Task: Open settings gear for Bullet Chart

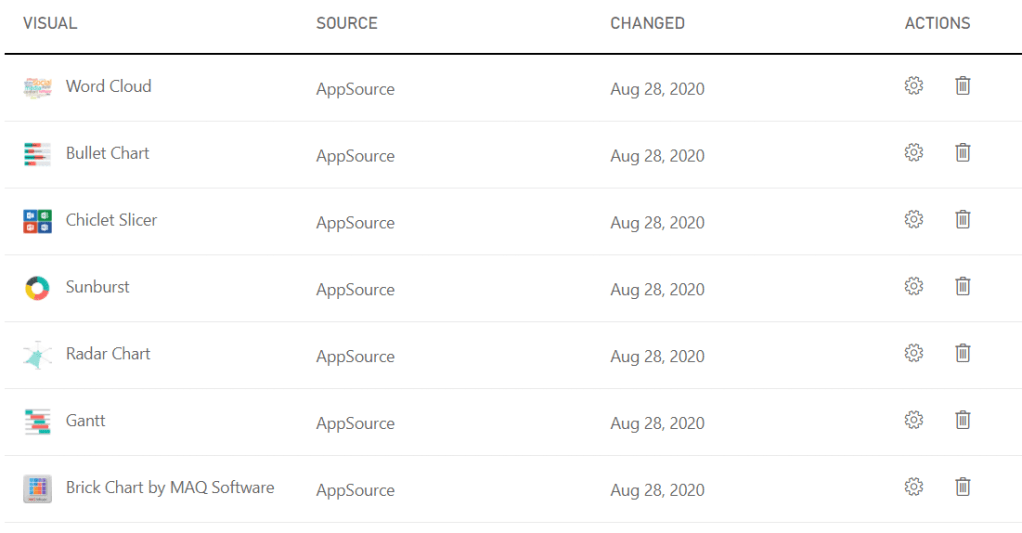Action: coord(913,153)
